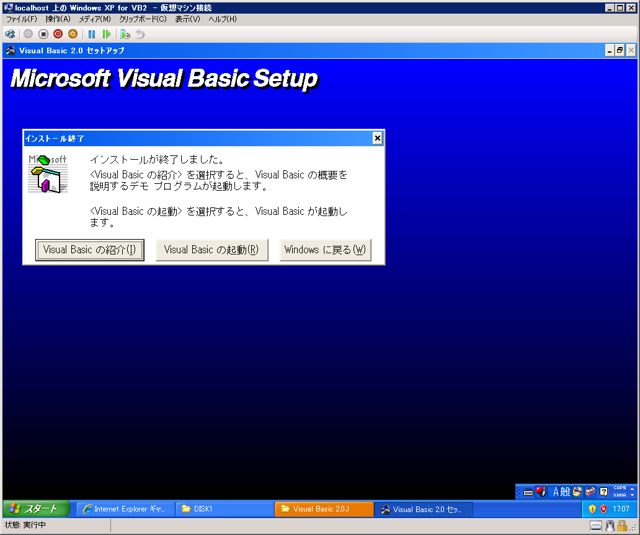The height and width of the screenshot is (535, 640).
Task: Restore the Visual Basic 2.0 セットアップ window
Action: pyautogui.click(x=620, y=51)
